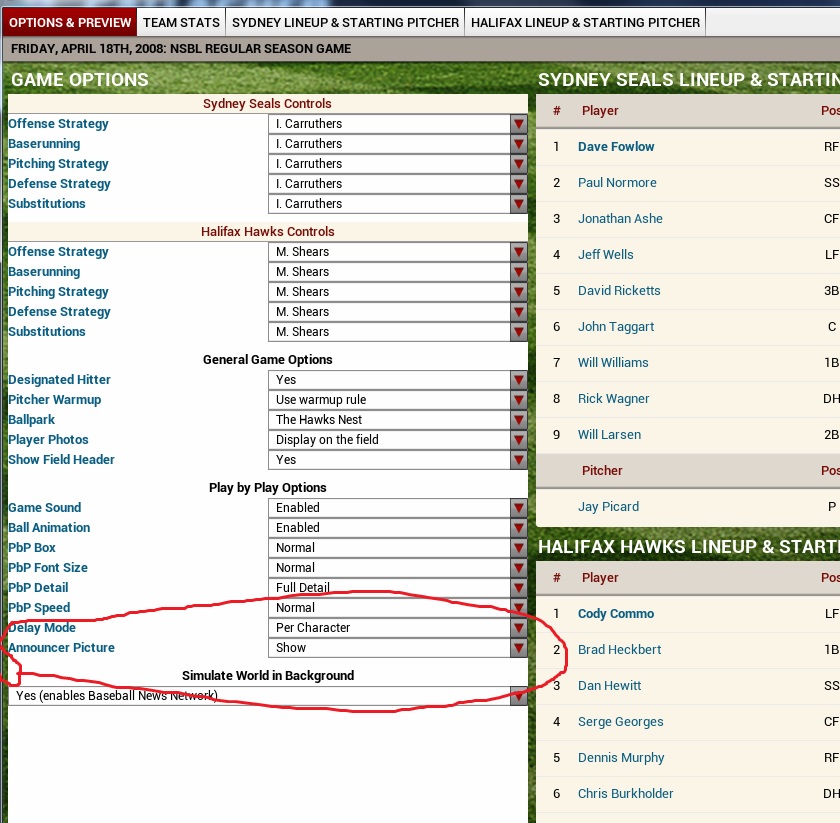Image resolution: width=840 pixels, height=823 pixels.
Task: Select the Options & Preview tab
Action: click(x=70, y=22)
